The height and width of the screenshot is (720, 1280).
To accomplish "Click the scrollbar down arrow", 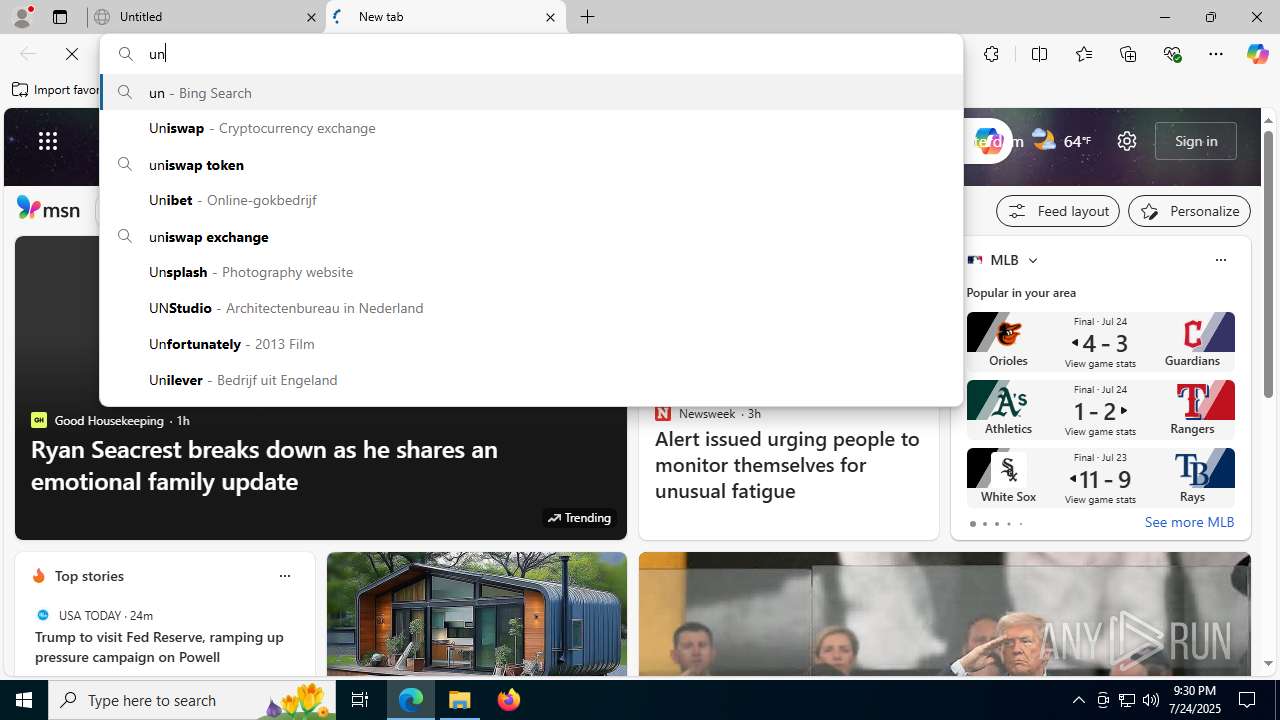I will (x=1268, y=663).
